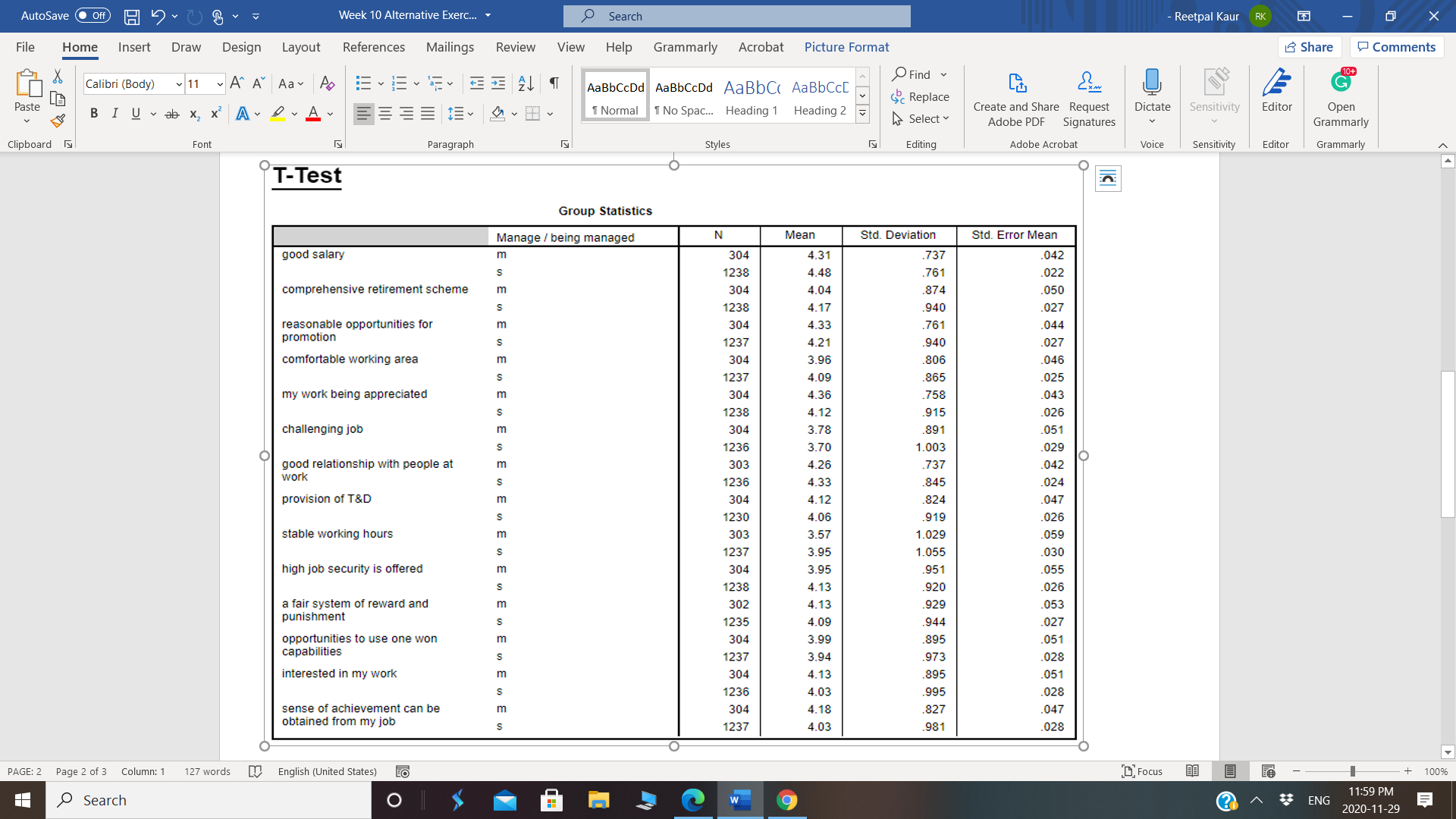The height and width of the screenshot is (819, 1456).
Task: Click the zoom slider handle
Action: click(1352, 771)
